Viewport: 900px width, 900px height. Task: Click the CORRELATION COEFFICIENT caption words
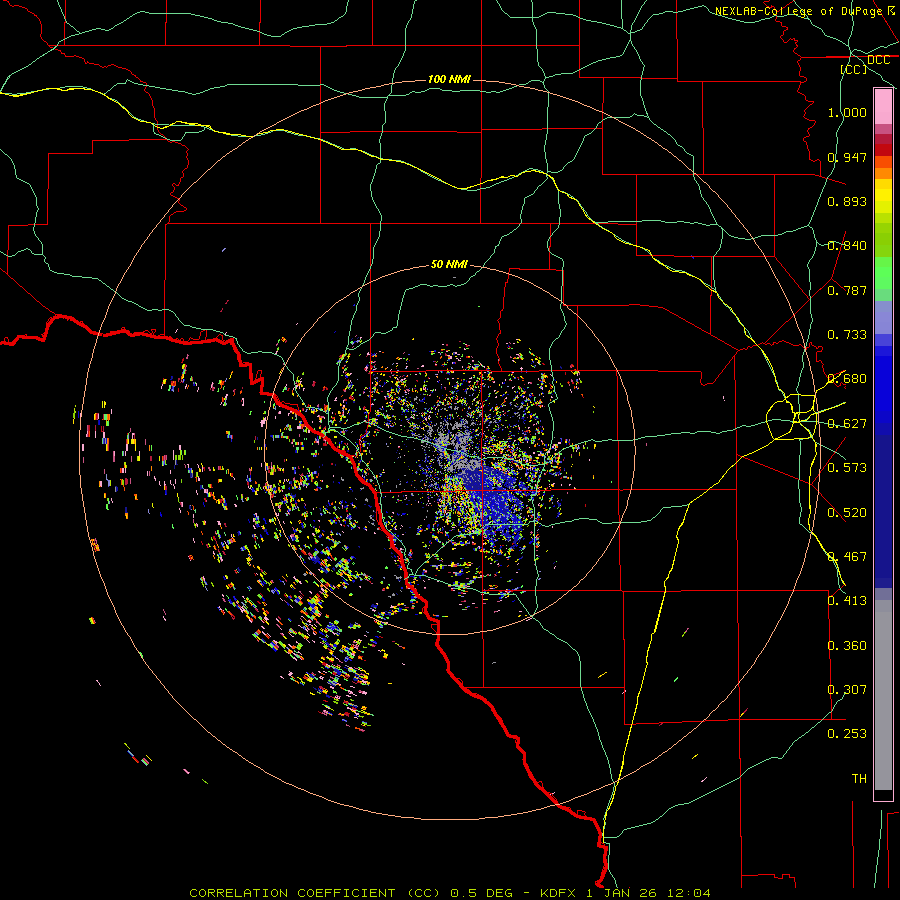(292, 893)
